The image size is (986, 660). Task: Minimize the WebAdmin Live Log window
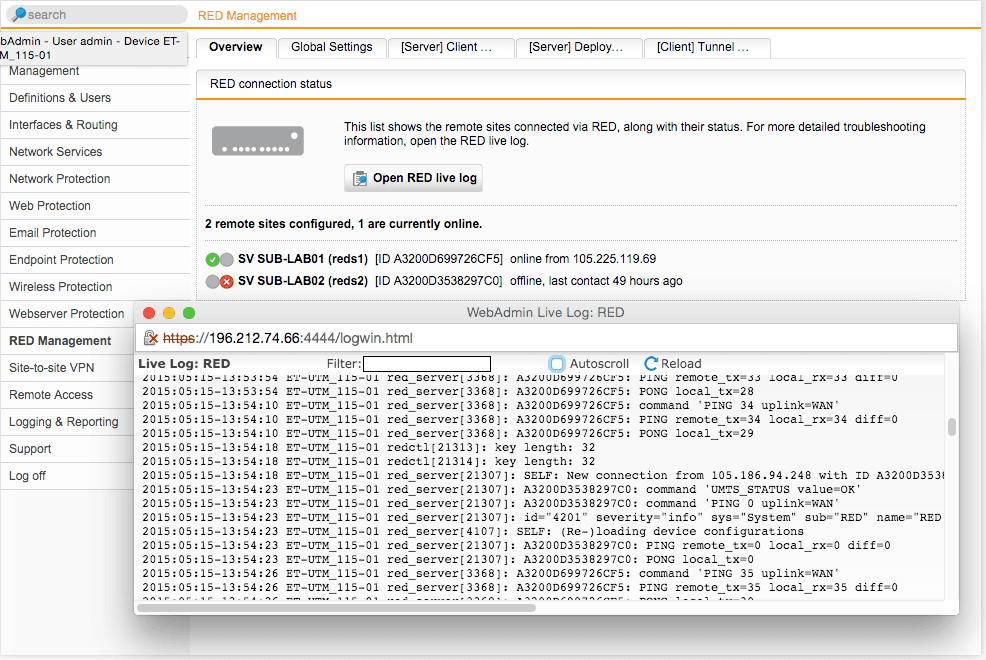(x=169, y=313)
